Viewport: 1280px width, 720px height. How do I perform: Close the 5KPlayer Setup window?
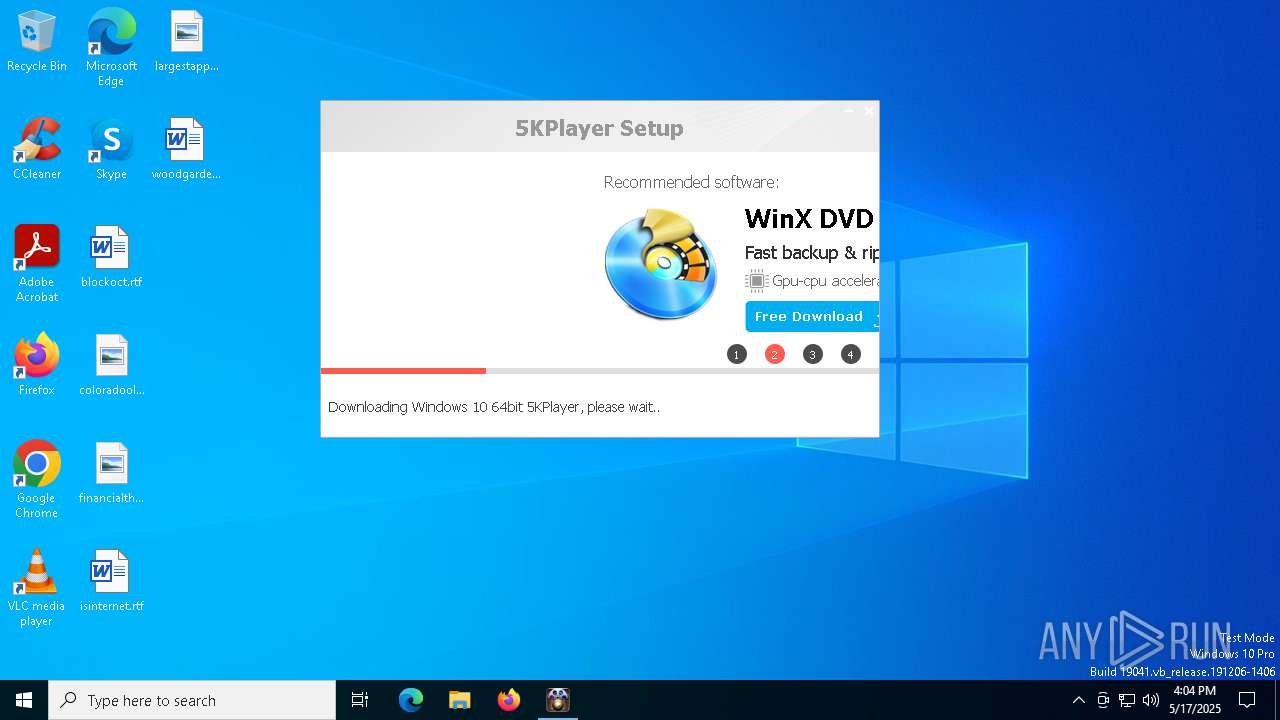point(868,111)
